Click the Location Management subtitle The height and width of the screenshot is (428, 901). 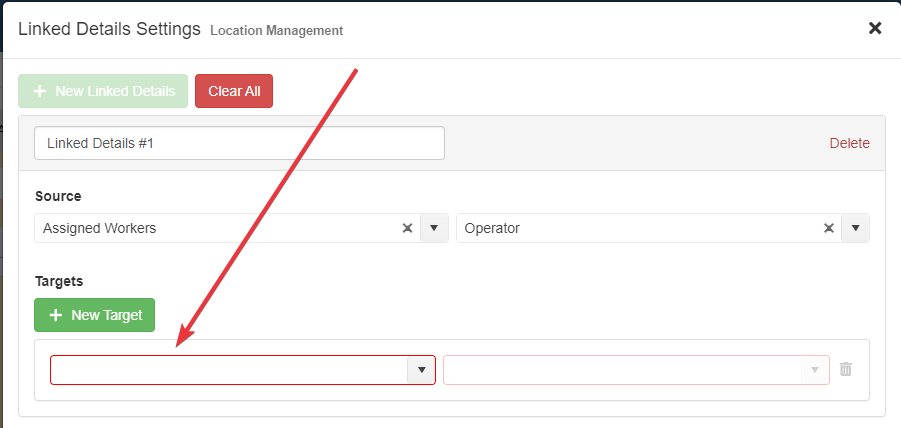coord(276,31)
